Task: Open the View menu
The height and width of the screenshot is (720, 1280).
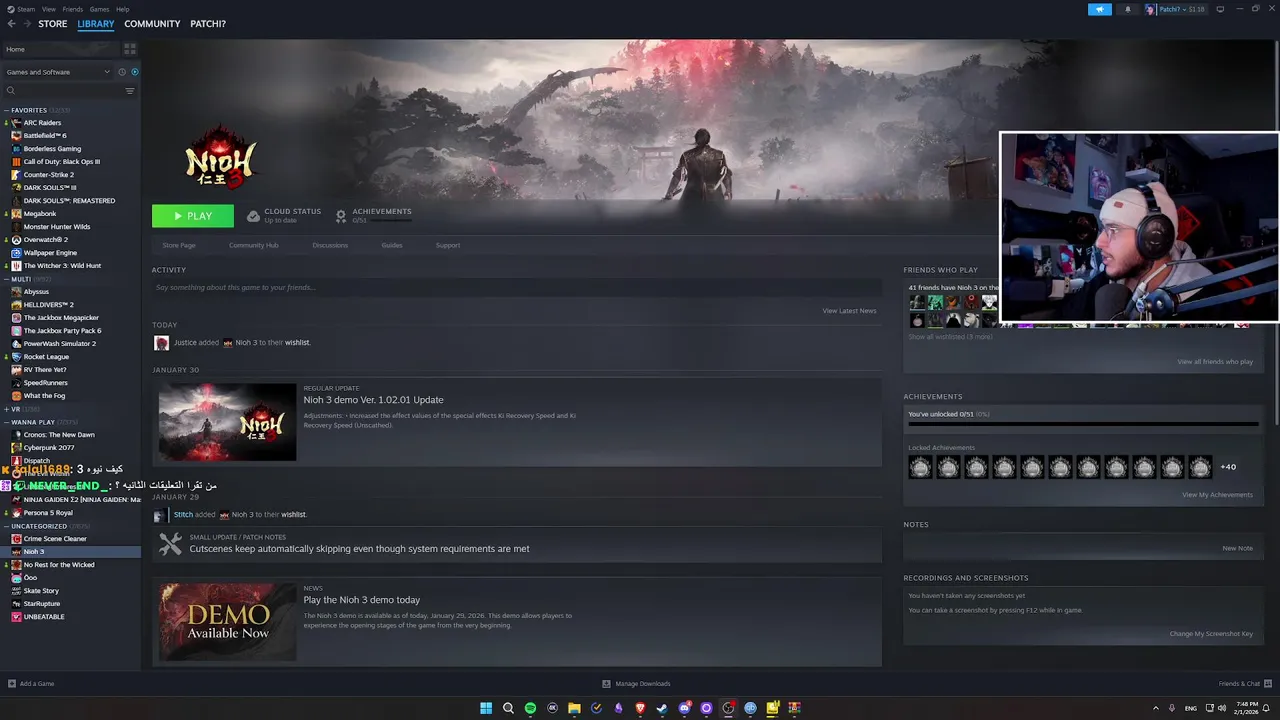Action: [x=49, y=9]
